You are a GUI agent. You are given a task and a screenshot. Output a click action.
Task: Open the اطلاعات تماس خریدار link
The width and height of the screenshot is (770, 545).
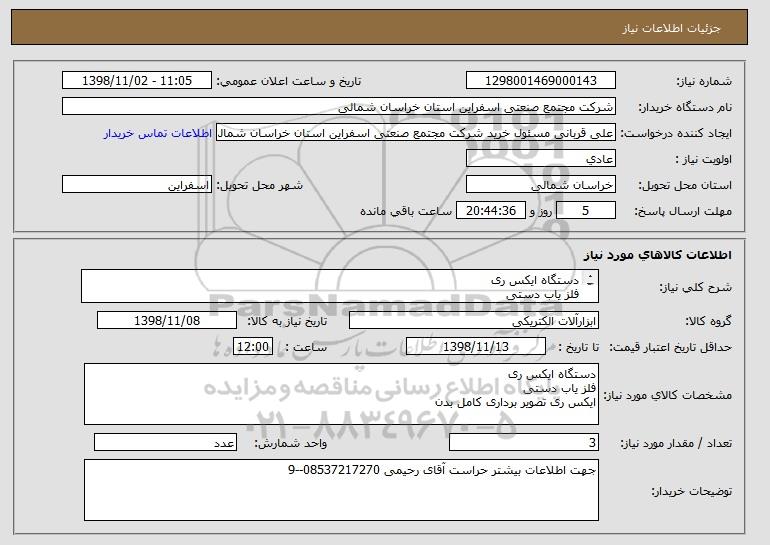click(x=158, y=133)
